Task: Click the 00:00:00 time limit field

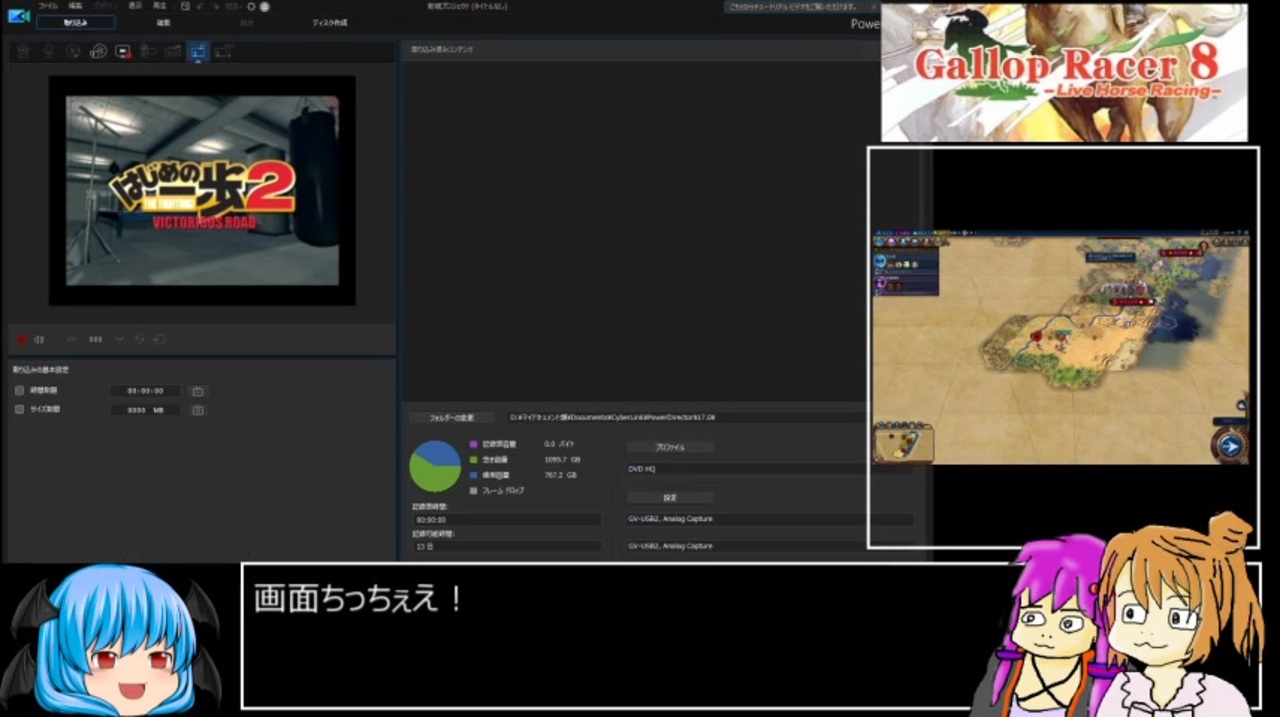Action: click(146, 391)
